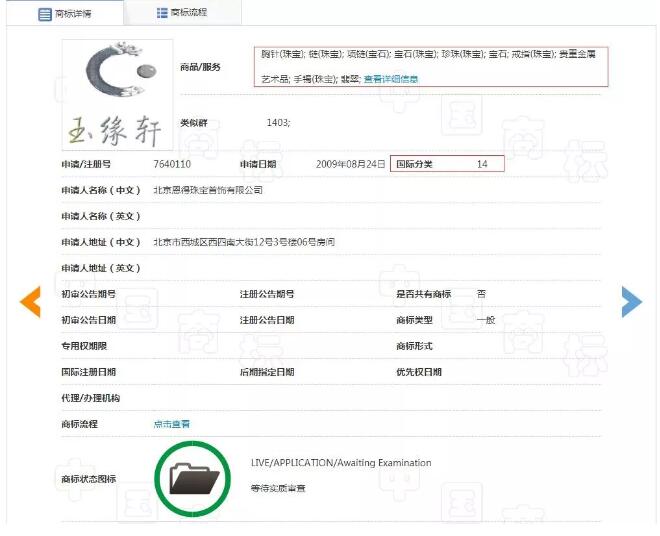Go to previous trademark with orange arrow
The height and width of the screenshot is (536, 660).
(x=30, y=301)
